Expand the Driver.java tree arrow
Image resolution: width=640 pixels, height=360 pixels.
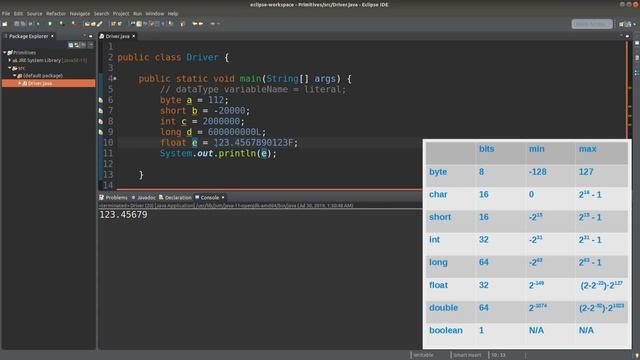point(19,83)
